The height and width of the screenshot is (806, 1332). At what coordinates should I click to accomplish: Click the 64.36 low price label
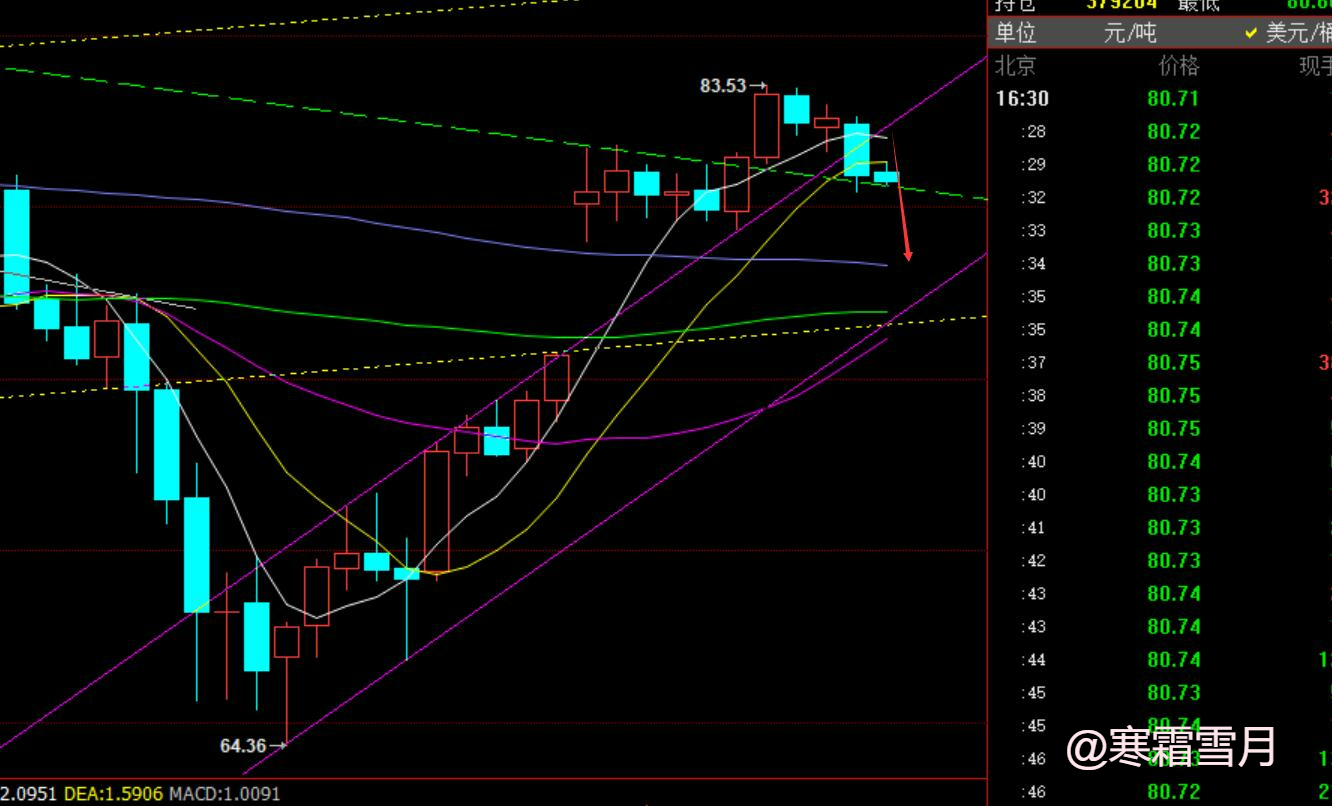243,745
